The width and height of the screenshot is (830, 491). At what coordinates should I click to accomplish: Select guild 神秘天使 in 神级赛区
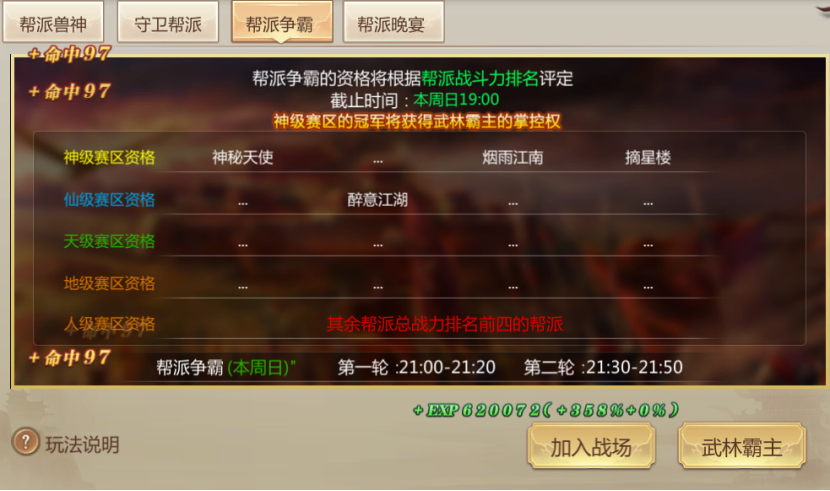pos(242,157)
